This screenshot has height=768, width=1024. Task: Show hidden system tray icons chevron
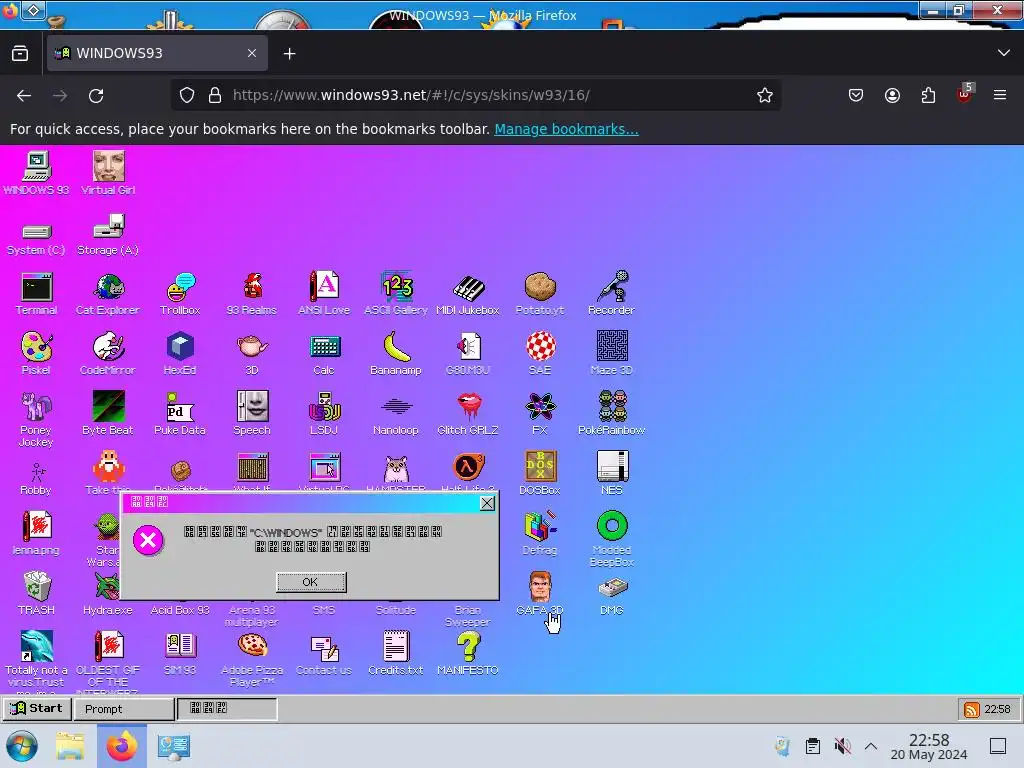point(871,746)
